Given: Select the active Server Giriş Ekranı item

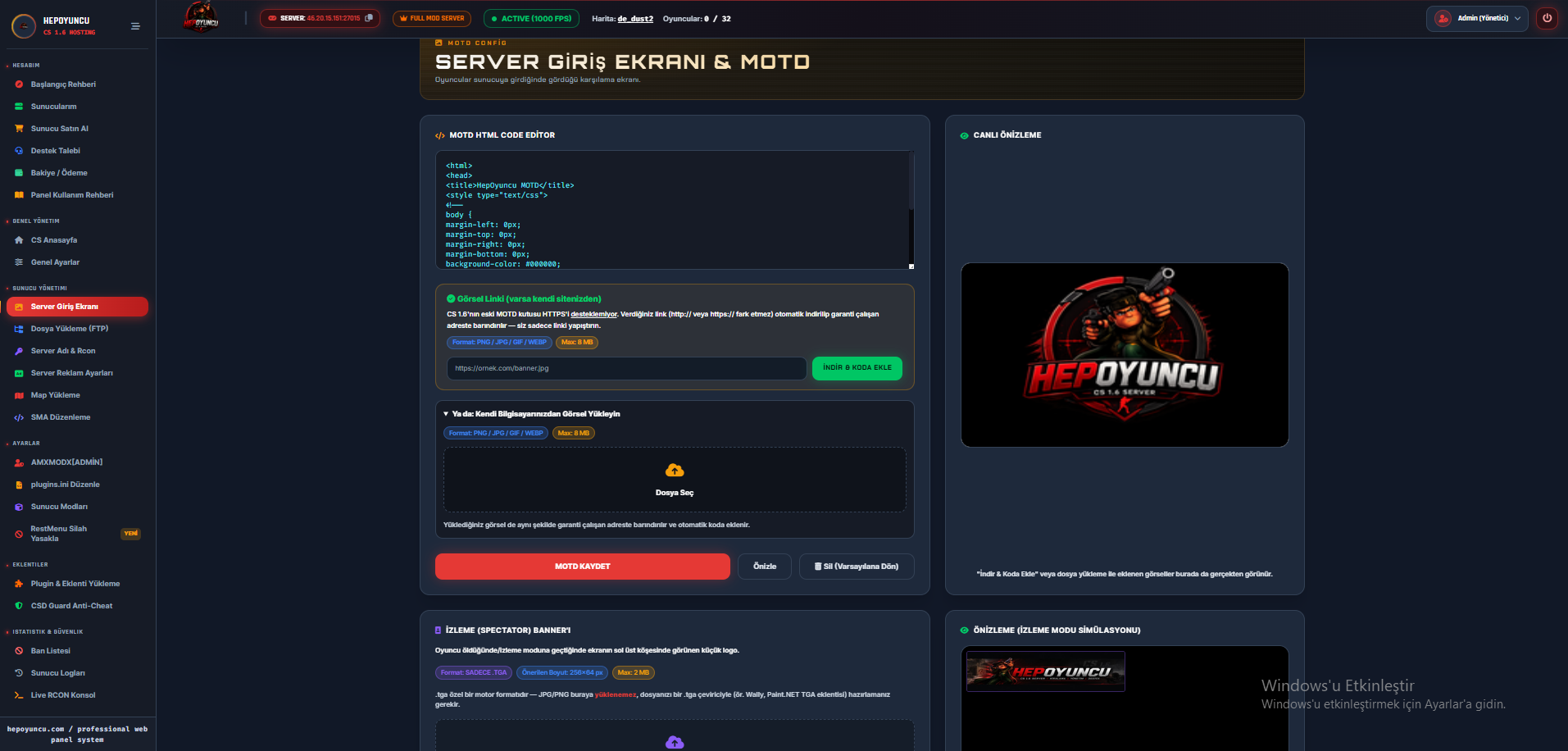Looking at the screenshot, I should 77,307.
